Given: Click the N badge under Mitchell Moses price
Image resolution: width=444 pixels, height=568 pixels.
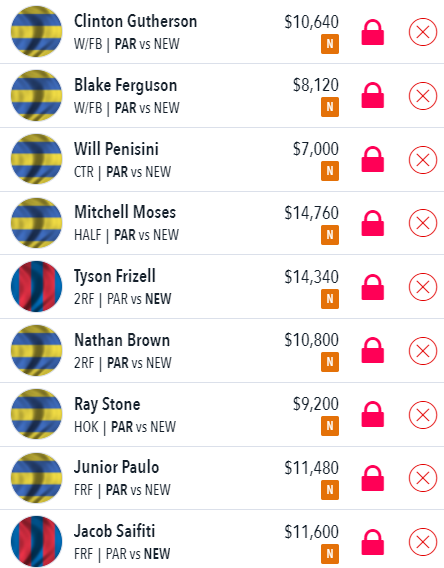Looking at the screenshot, I should click(x=330, y=235).
